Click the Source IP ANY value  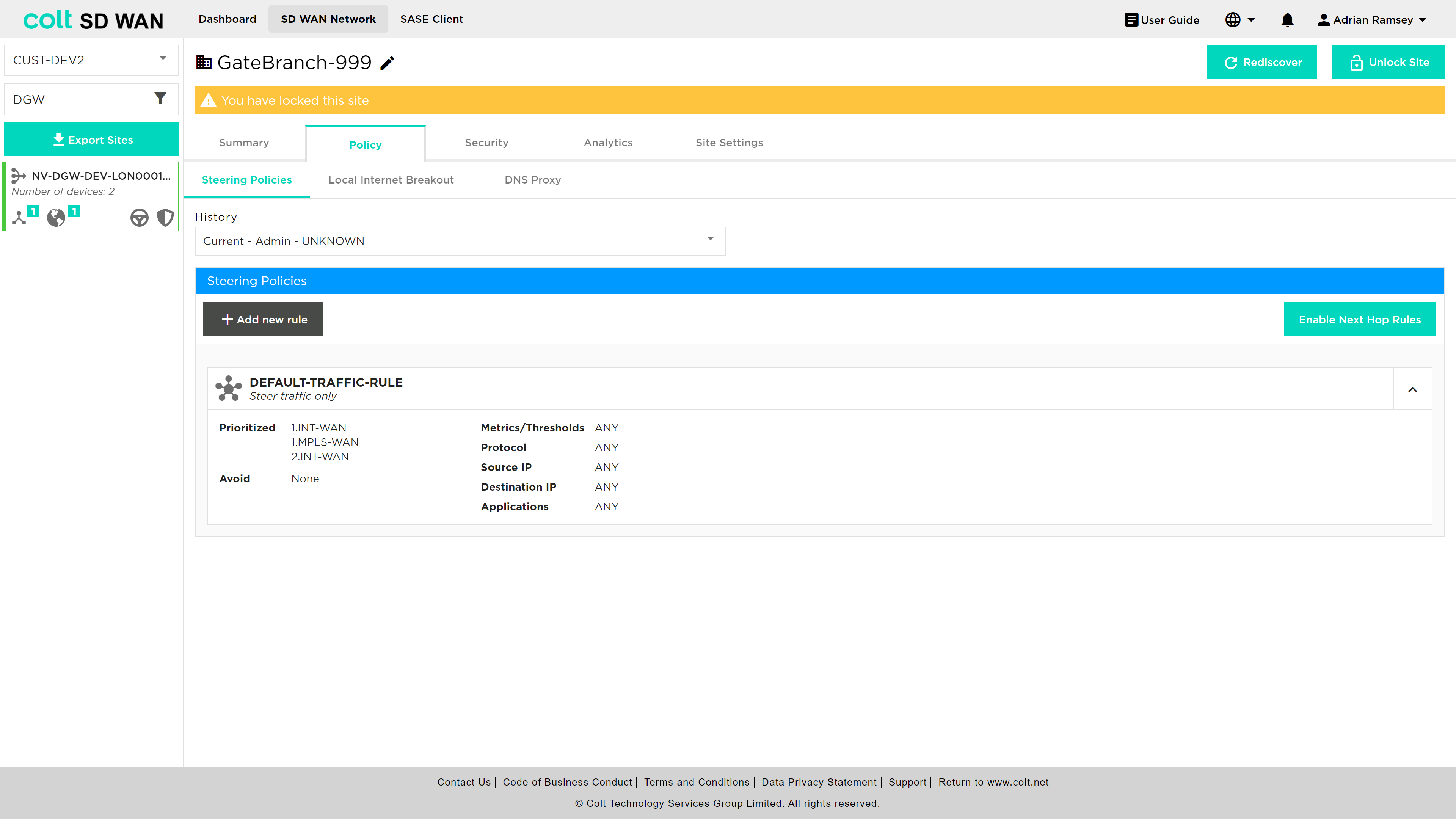pyautogui.click(x=607, y=468)
